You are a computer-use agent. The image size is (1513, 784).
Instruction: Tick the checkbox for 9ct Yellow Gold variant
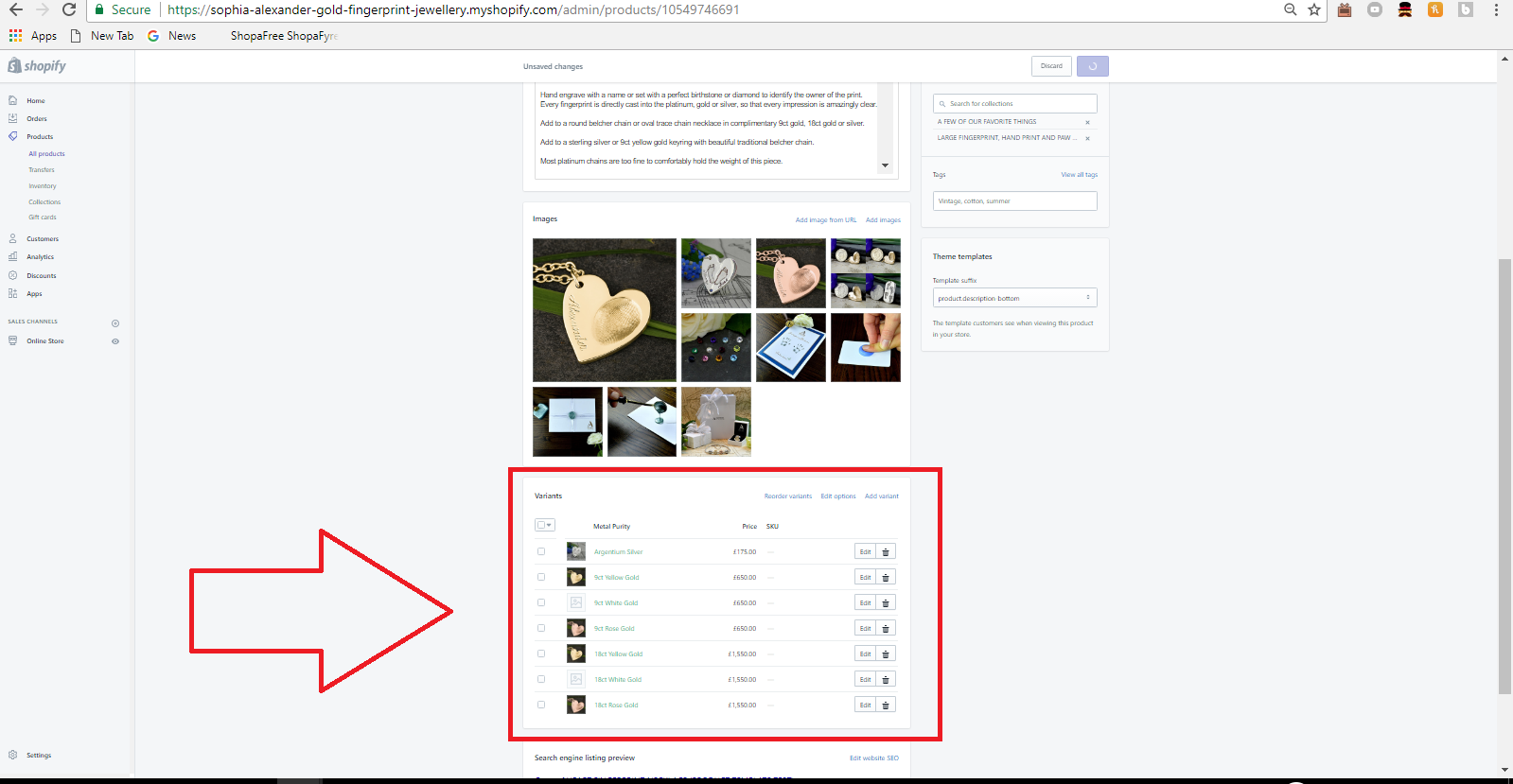click(541, 577)
